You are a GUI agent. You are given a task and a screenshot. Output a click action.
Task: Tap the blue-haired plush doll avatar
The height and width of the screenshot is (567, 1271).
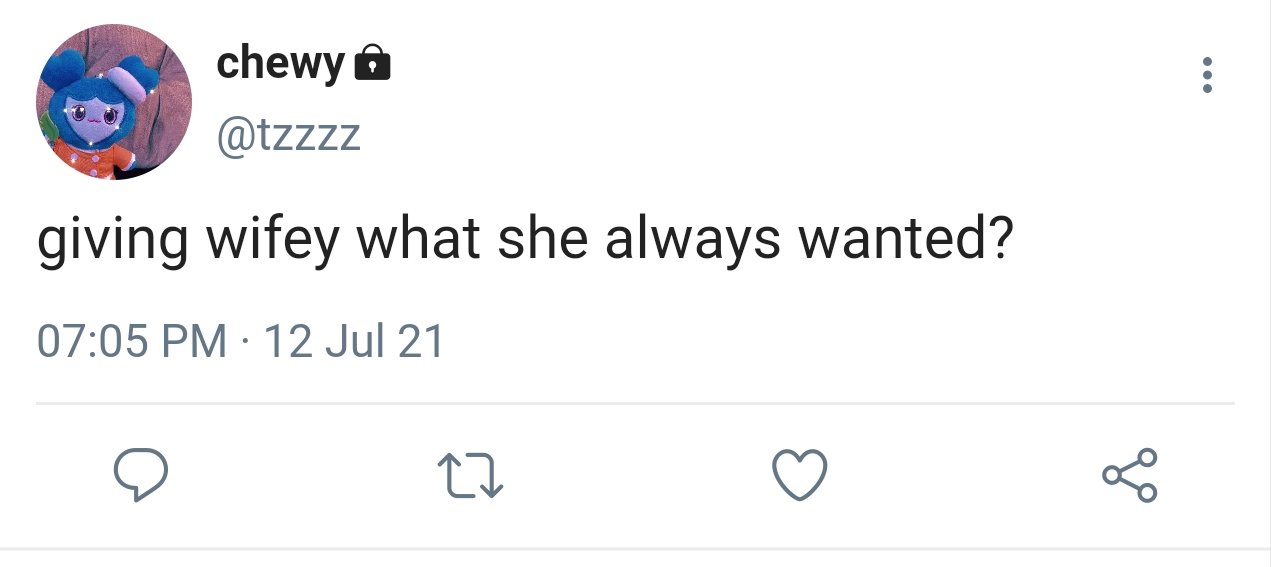[115, 102]
